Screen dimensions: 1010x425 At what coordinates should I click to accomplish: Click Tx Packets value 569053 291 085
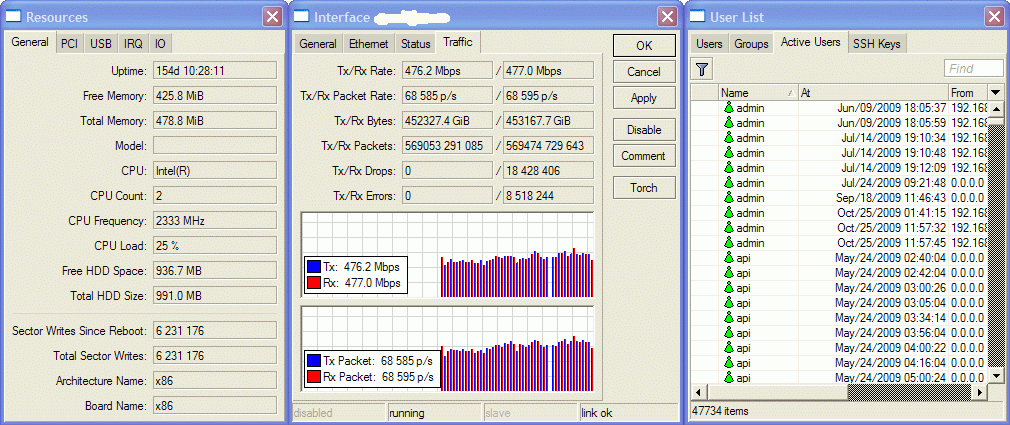point(447,146)
